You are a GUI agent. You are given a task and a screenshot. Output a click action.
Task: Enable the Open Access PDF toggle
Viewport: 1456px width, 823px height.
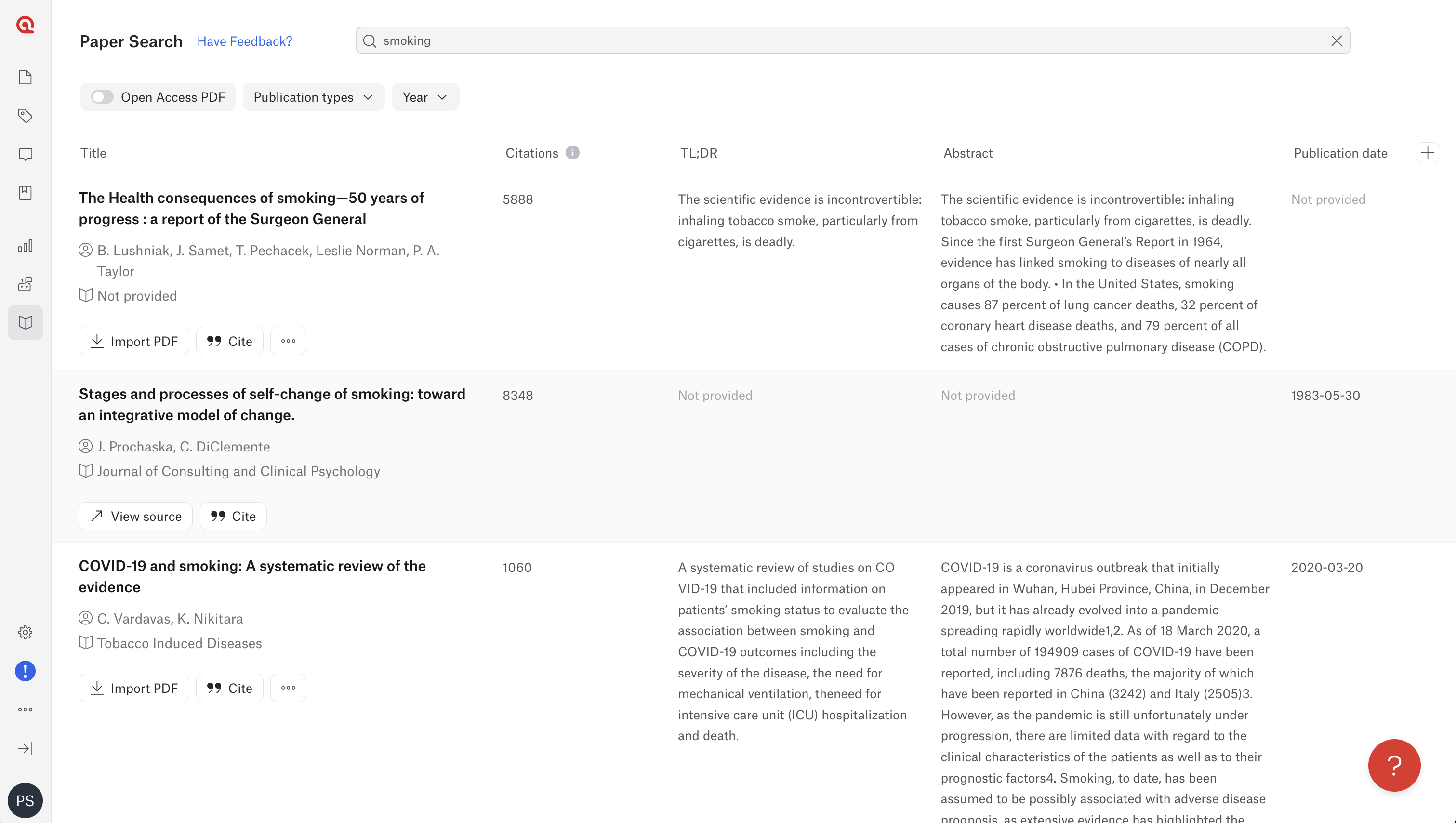pyautogui.click(x=102, y=97)
